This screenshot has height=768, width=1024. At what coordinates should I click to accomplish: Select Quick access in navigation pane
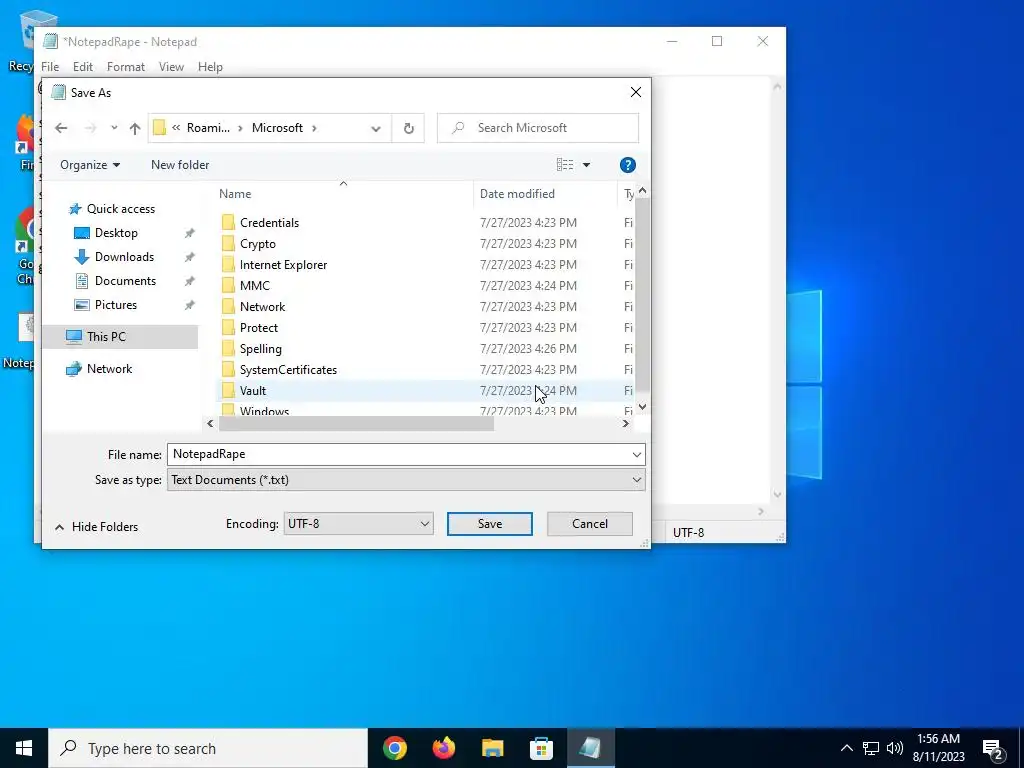121,209
